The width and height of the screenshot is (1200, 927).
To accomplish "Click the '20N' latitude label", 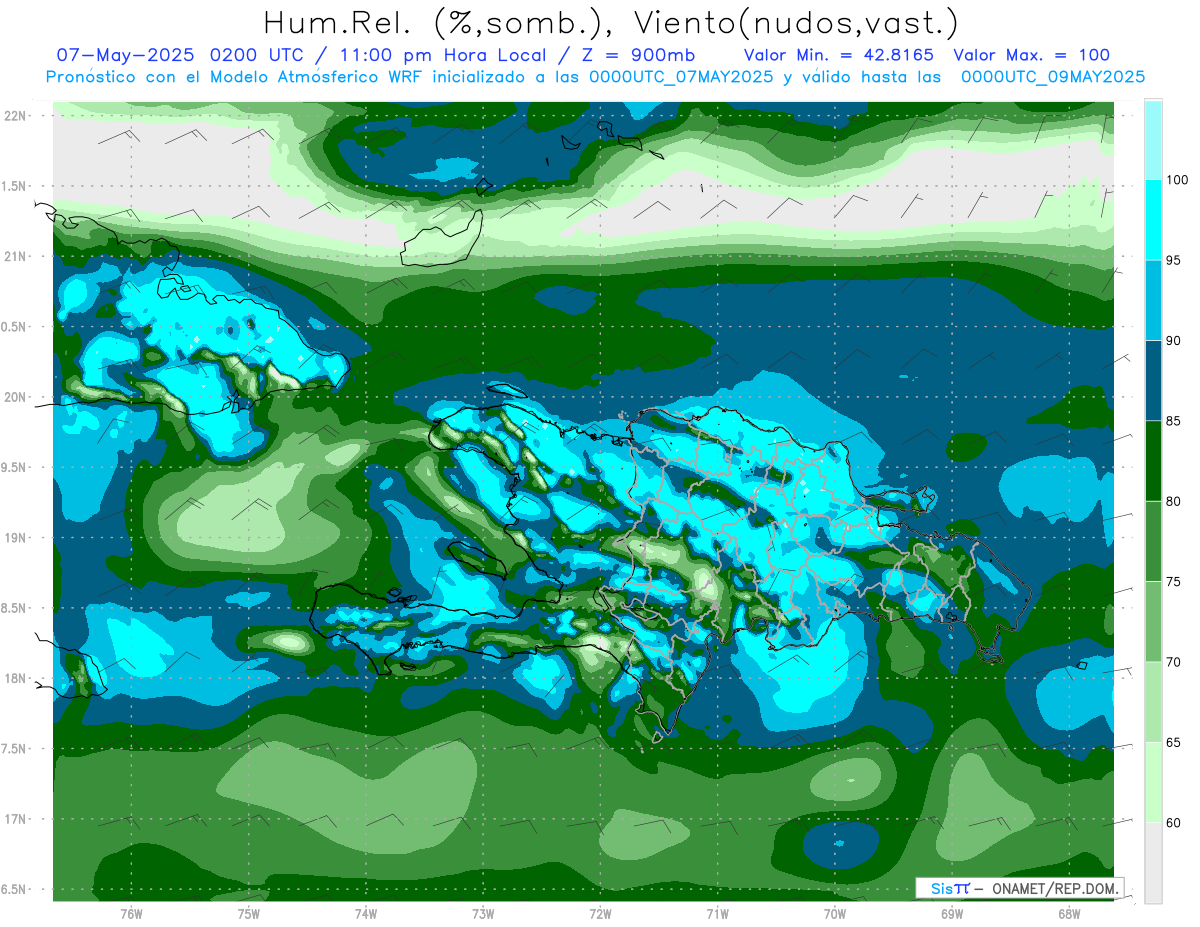I will click(15, 397).
